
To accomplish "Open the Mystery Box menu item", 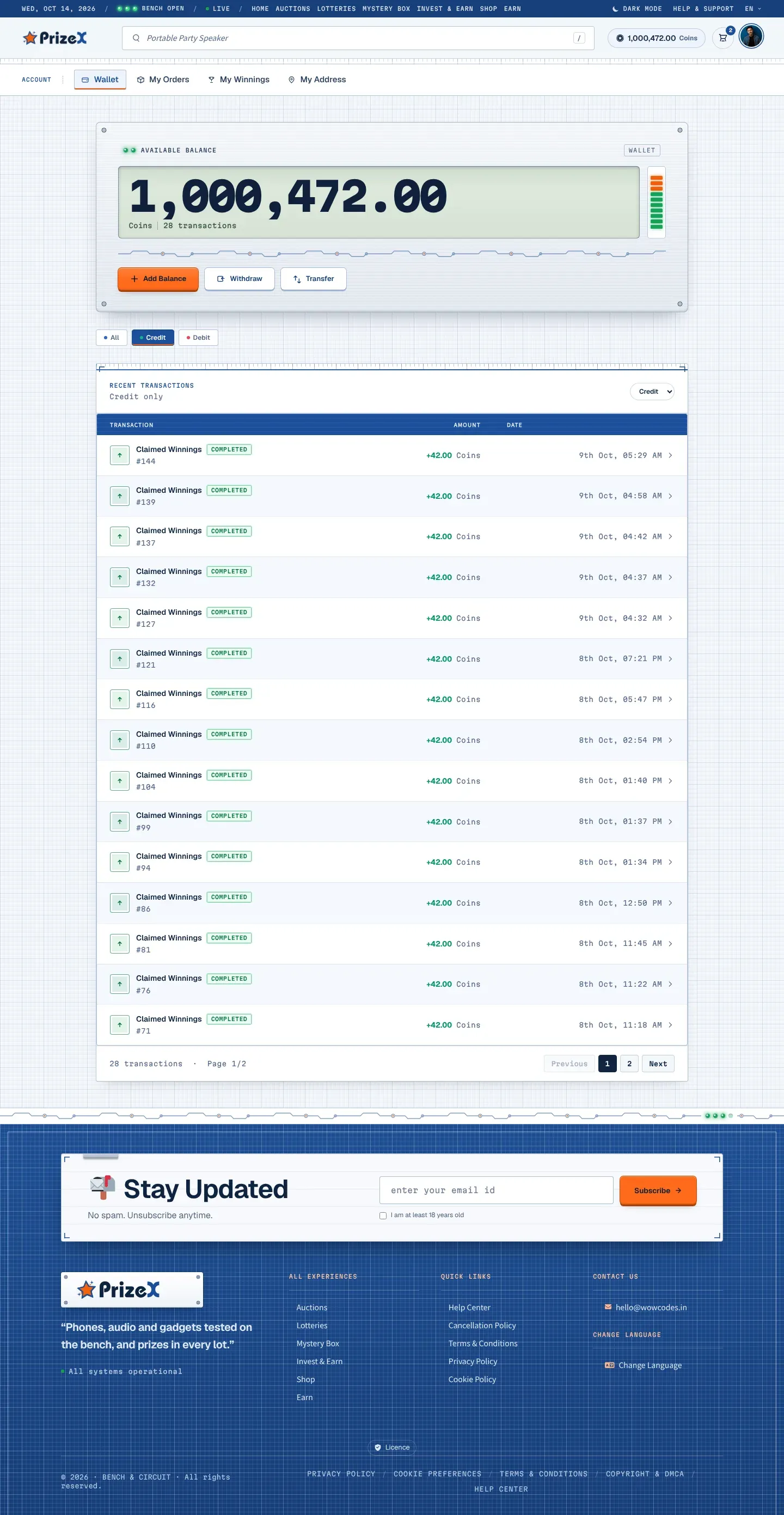I will click(386, 9).
